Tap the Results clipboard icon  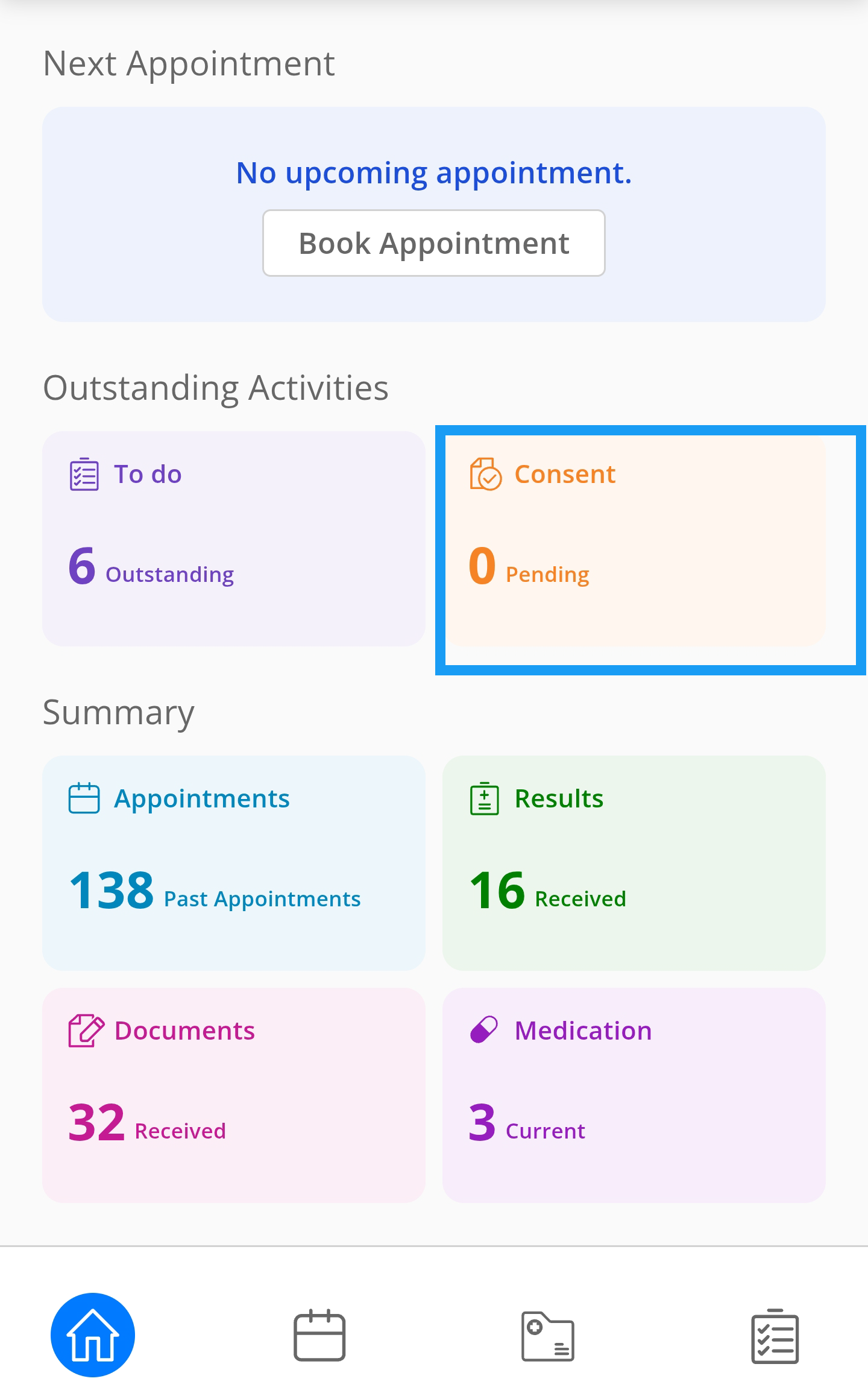(x=485, y=799)
